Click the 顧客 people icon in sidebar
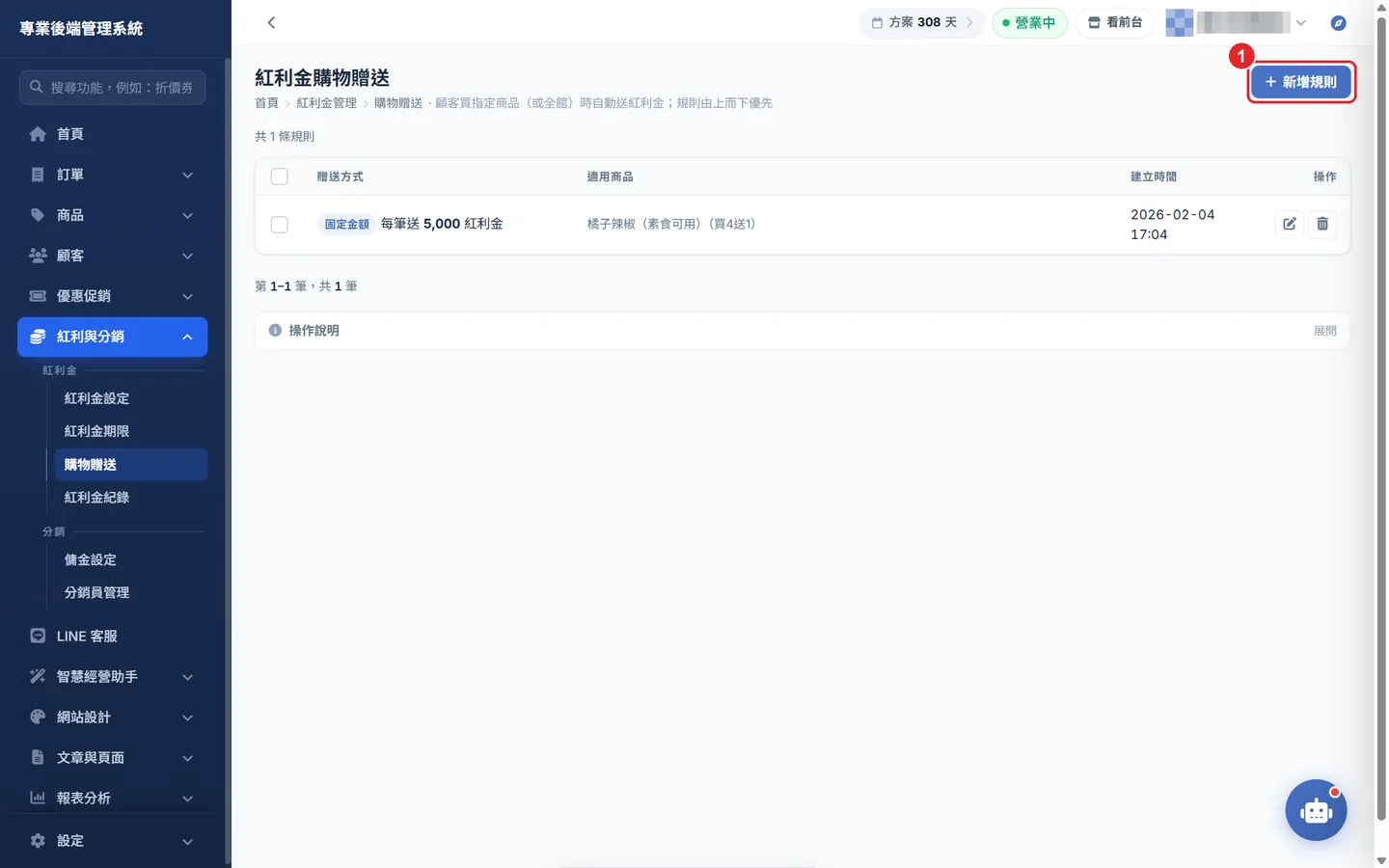The width and height of the screenshot is (1389, 868). tap(38, 256)
